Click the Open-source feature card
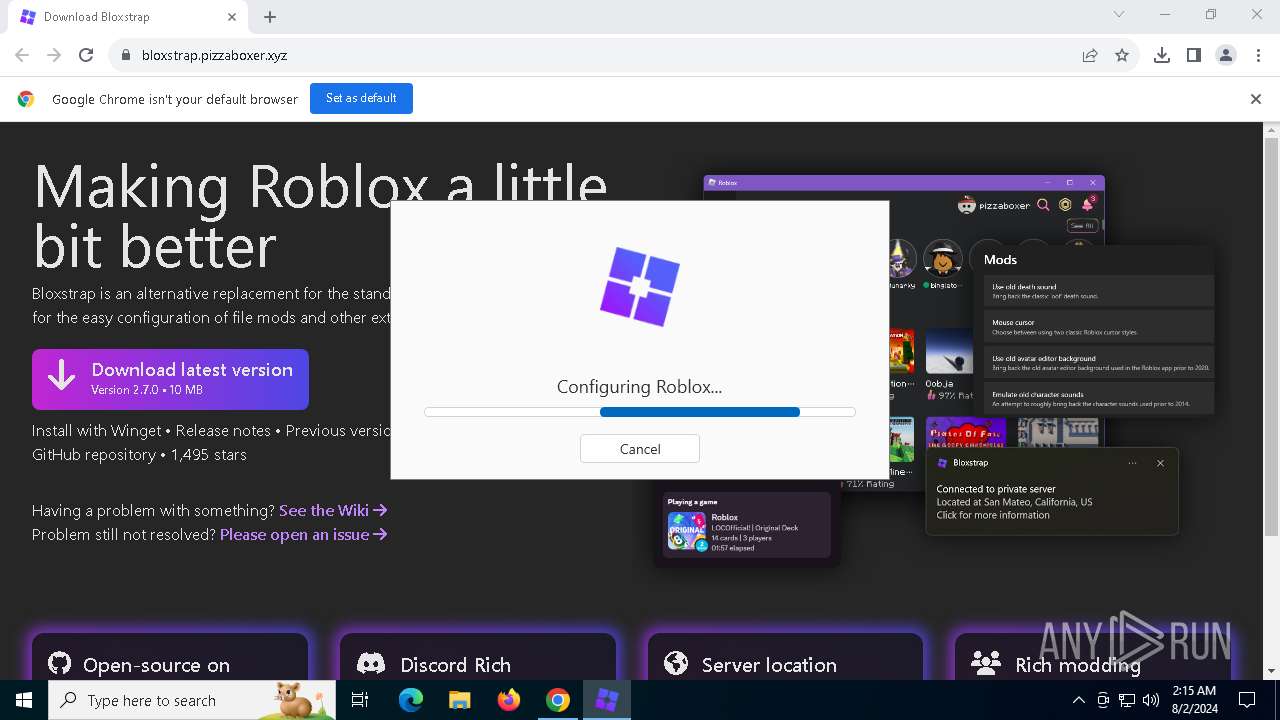This screenshot has height=720, width=1280. coord(170,657)
